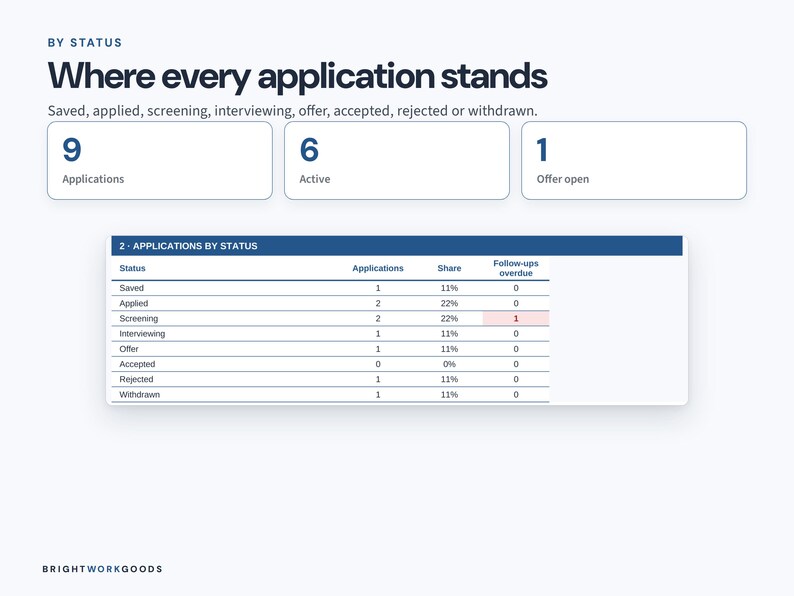Click the overdue count in Offer row
The height and width of the screenshot is (596, 794).
pyautogui.click(x=516, y=349)
